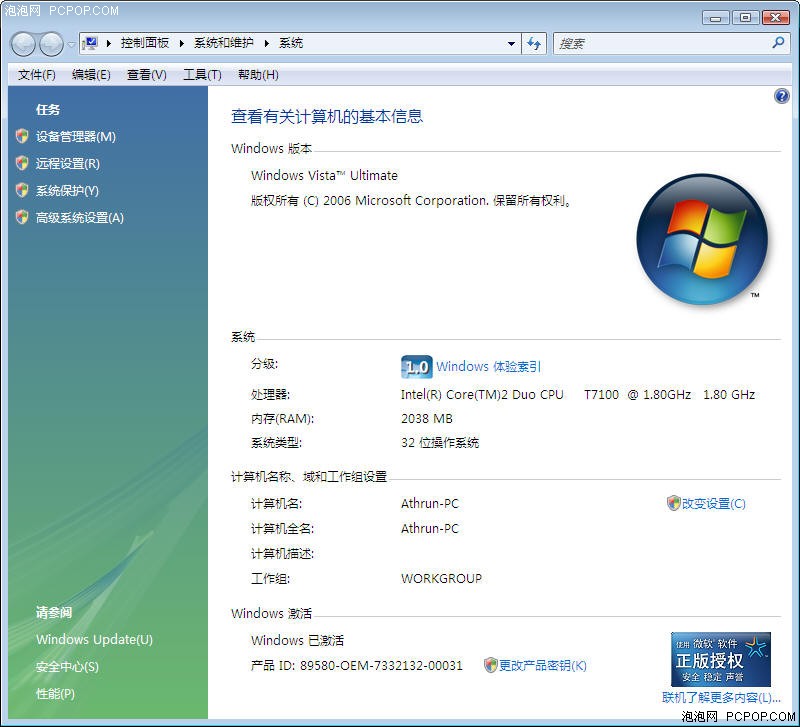This screenshot has width=800, height=727.
Task: Open 设备管理器(M) task link
Action: pyautogui.click(x=76, y=137)
